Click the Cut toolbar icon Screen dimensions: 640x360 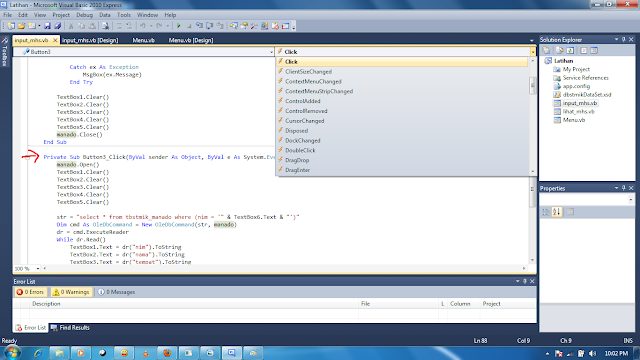71,26
